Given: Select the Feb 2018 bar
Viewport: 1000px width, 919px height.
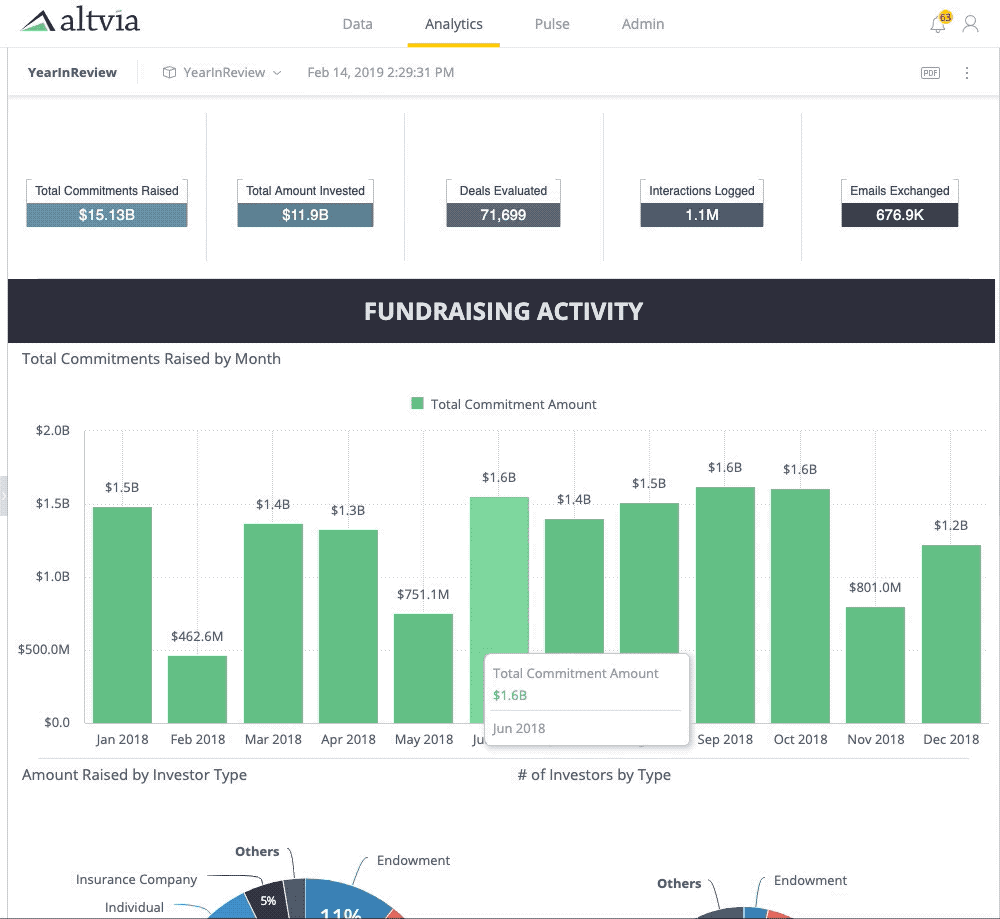Looking at the screenshot, I should [x=198, y=689].
